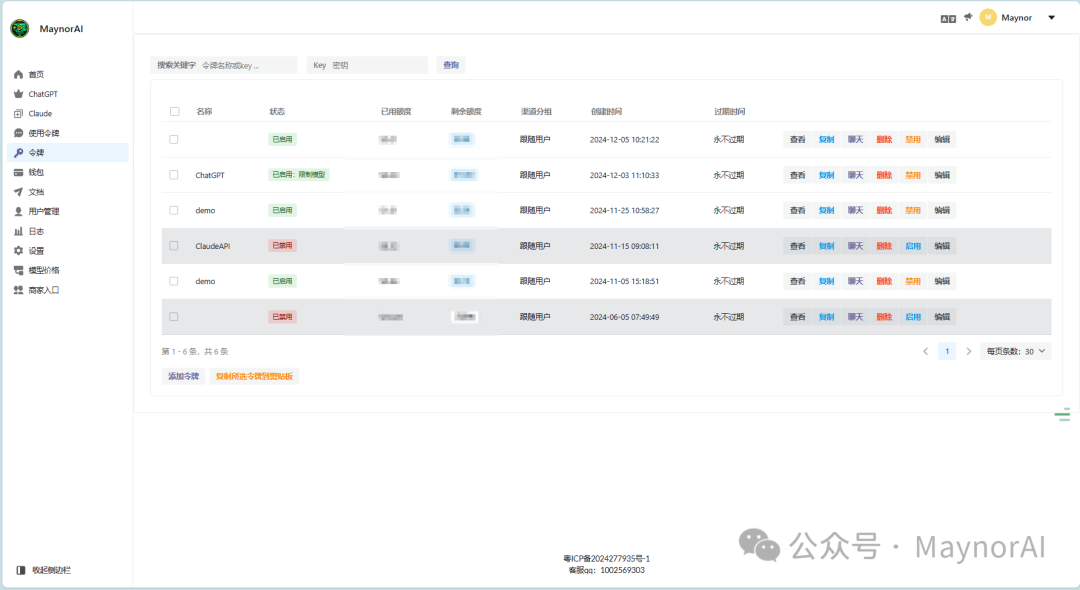
Task: Go to 用户管理 in the sidebar
Action: click(x=43, y=212)
